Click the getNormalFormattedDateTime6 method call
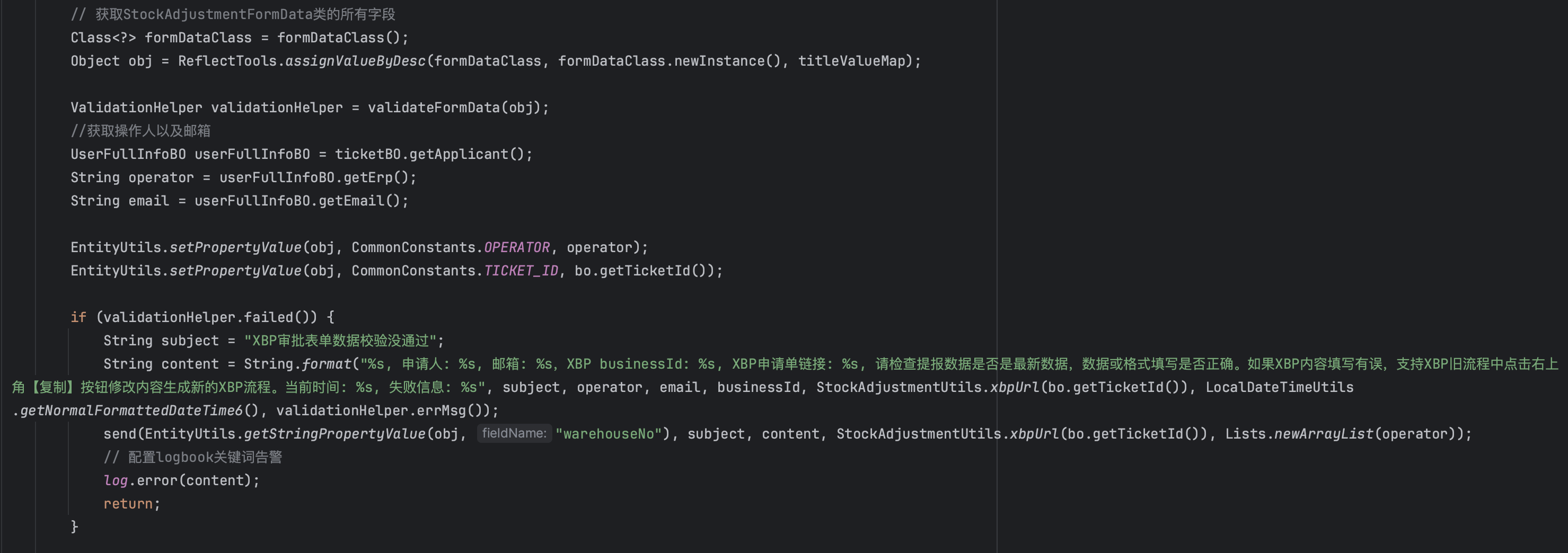The width and height of the screenshot is (1568, 553). (131, 411)
